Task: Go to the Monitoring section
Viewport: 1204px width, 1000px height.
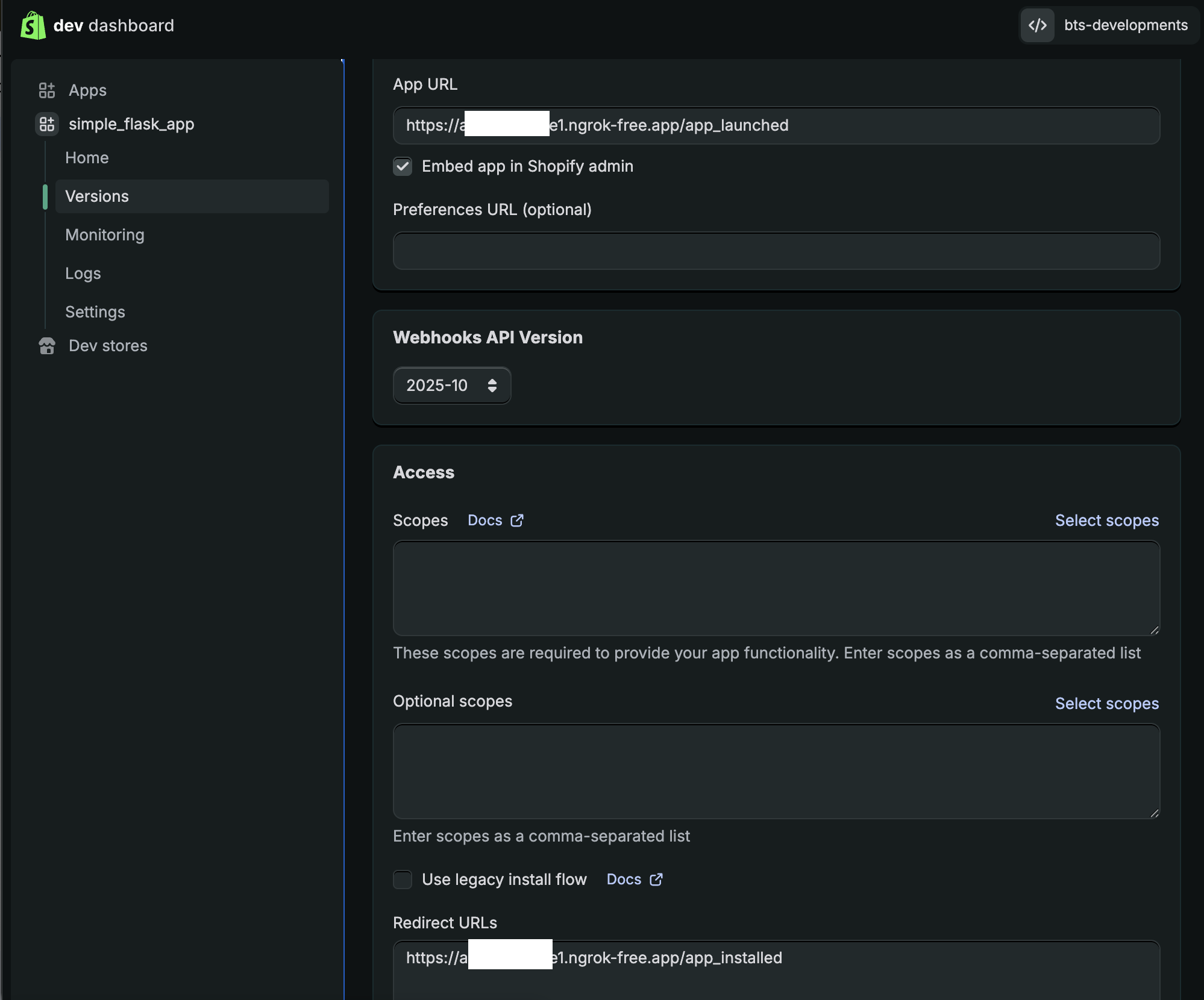Action: pos(105,235)
